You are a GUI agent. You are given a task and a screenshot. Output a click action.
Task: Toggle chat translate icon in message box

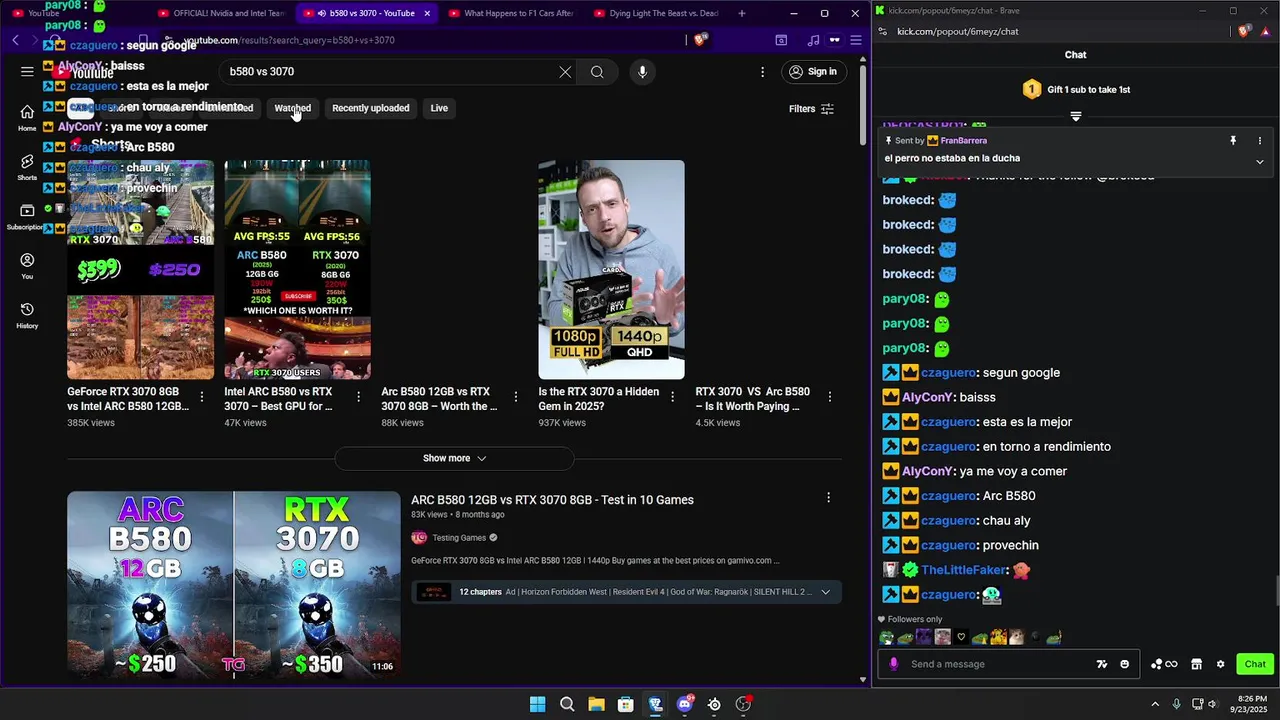point(1102,664)
